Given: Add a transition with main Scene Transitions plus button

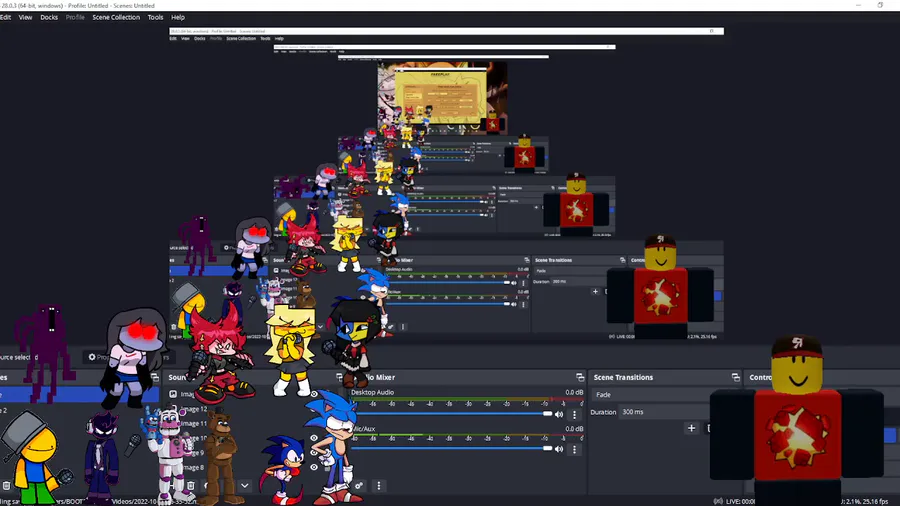Looking at the screenshot, I should pos(691,428).
